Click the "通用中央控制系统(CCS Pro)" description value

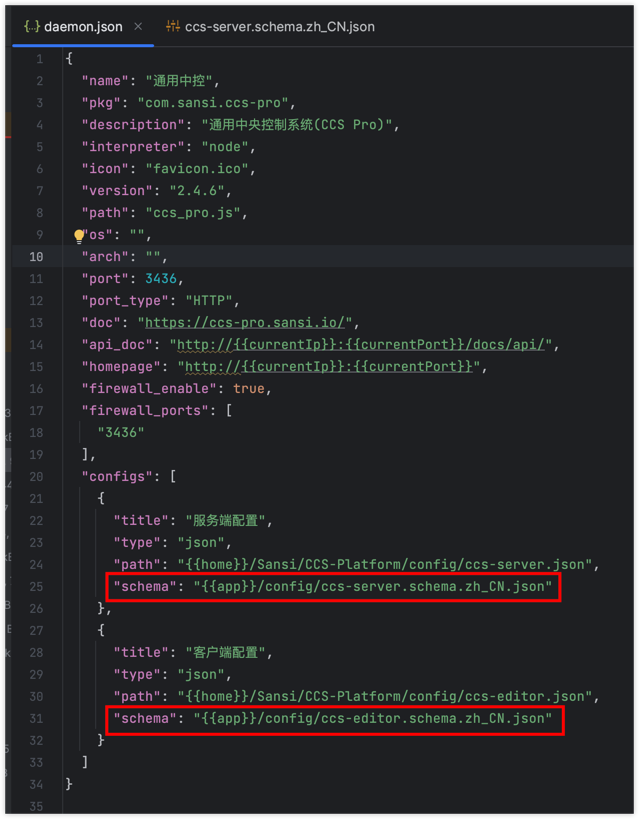[x=297, y=125]
